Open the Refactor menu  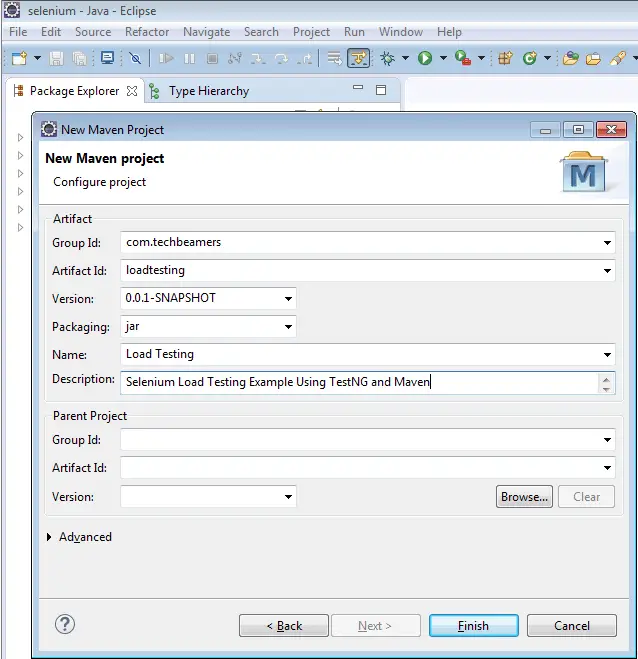click(x=147, y=32)
